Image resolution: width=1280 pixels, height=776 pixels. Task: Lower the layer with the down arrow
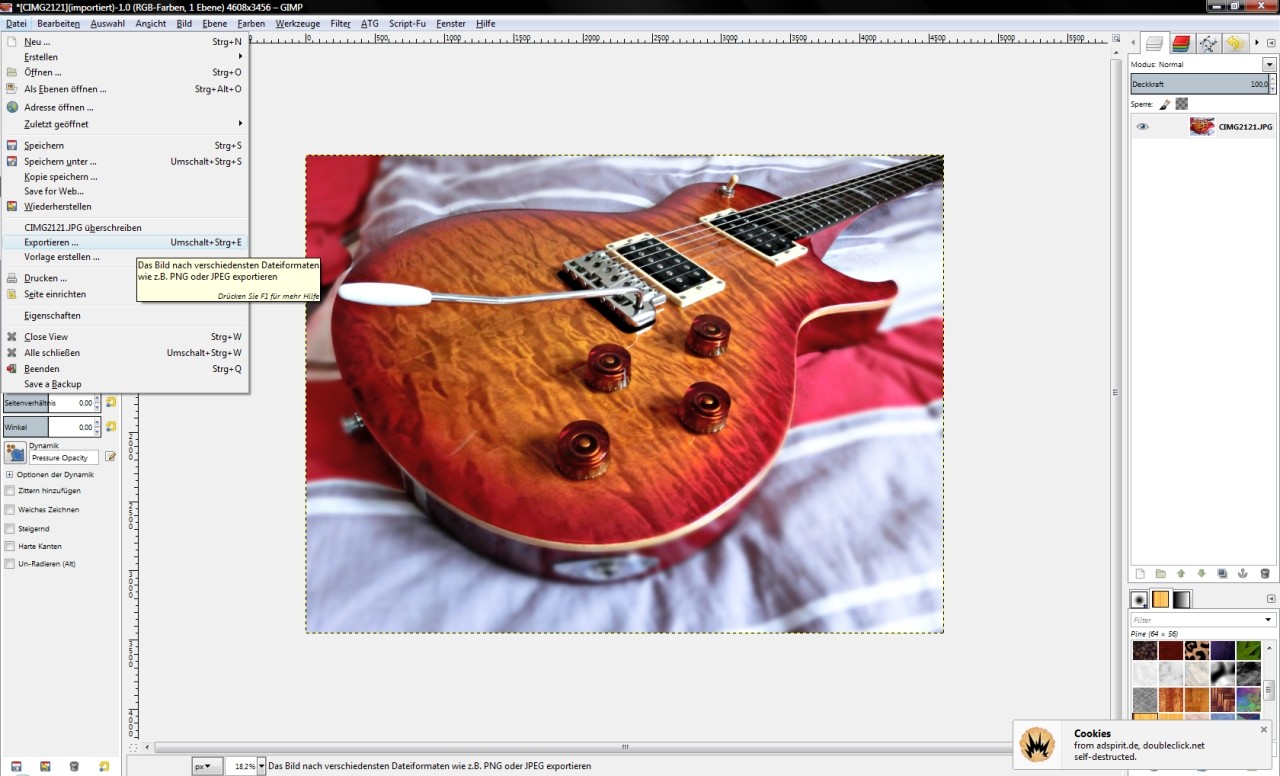tap(1202, 574)
